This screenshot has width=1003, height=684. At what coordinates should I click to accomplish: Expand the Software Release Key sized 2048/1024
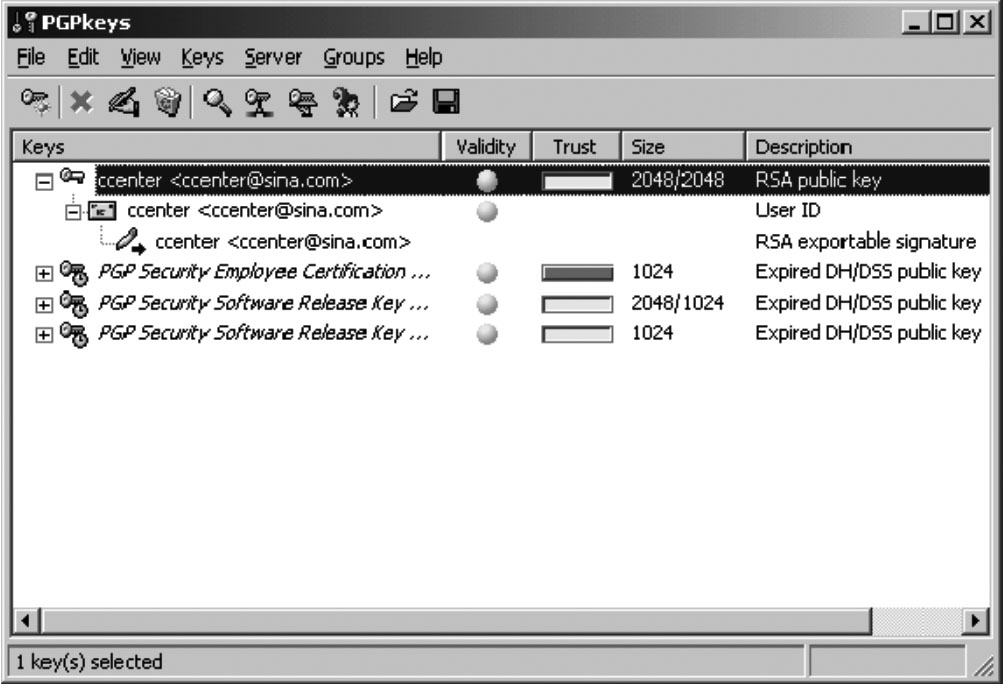[x=43, y=305]
